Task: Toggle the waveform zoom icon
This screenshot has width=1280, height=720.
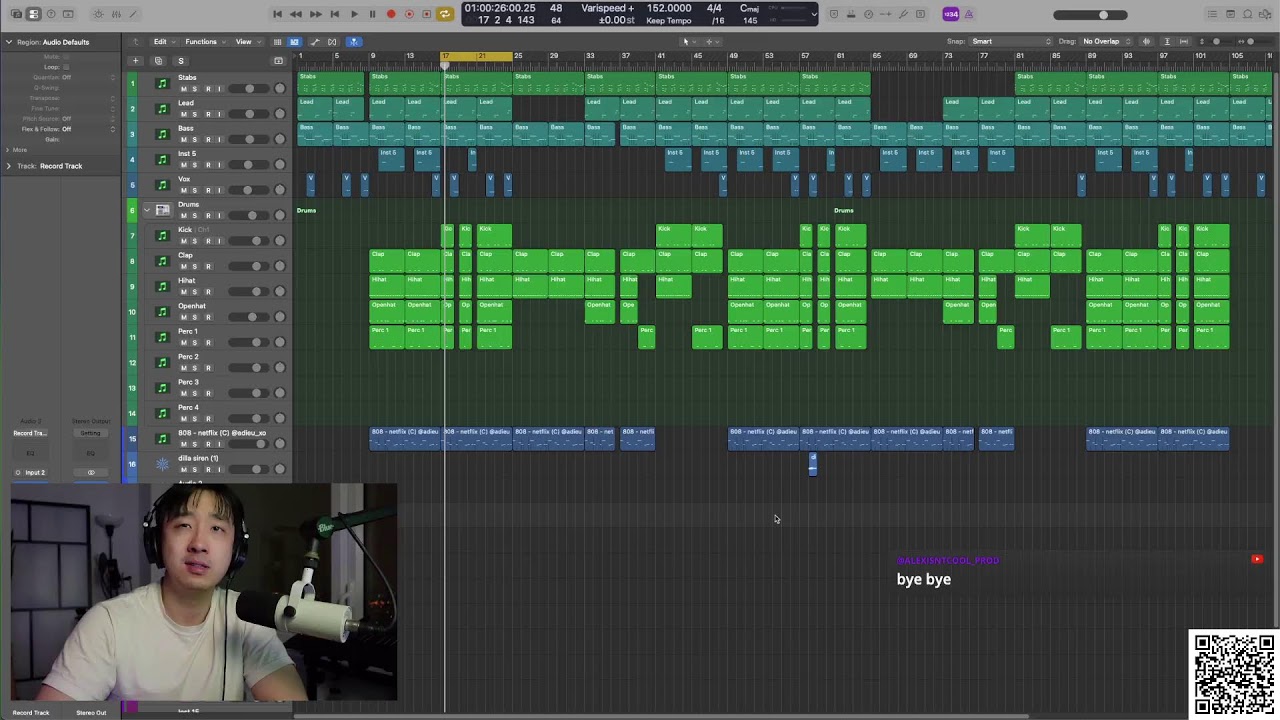Action: 1147,41
